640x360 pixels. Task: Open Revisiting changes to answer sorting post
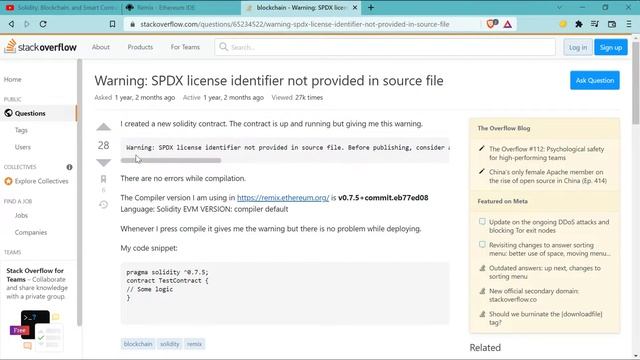(550, 249)
